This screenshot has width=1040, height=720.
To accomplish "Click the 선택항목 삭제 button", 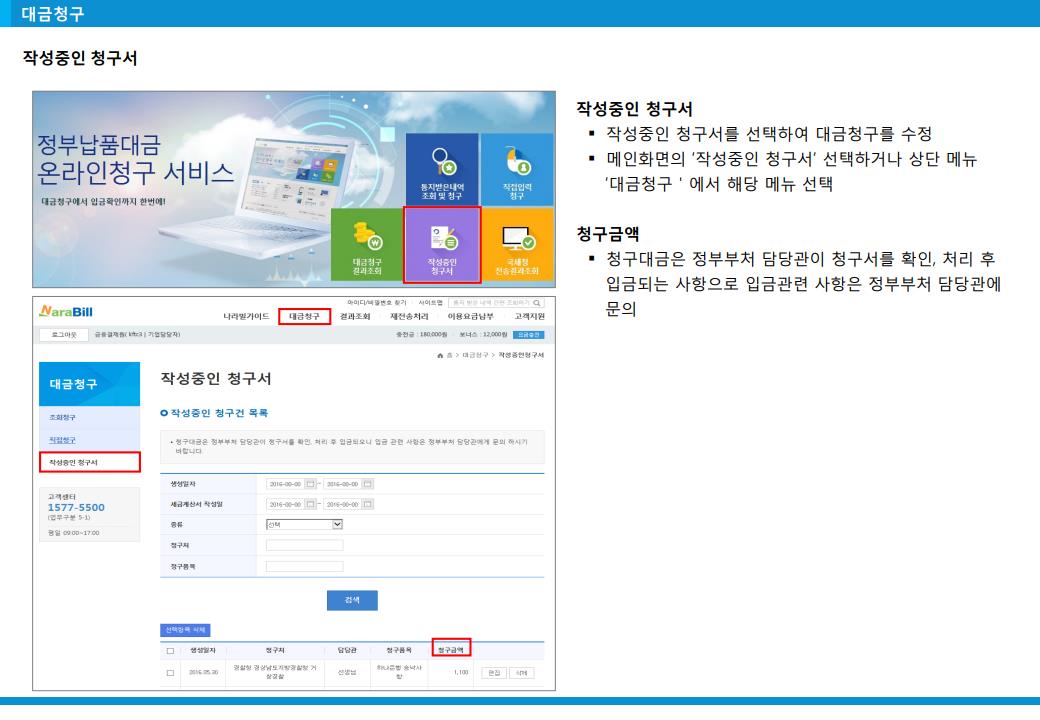I will click(185, 630).
